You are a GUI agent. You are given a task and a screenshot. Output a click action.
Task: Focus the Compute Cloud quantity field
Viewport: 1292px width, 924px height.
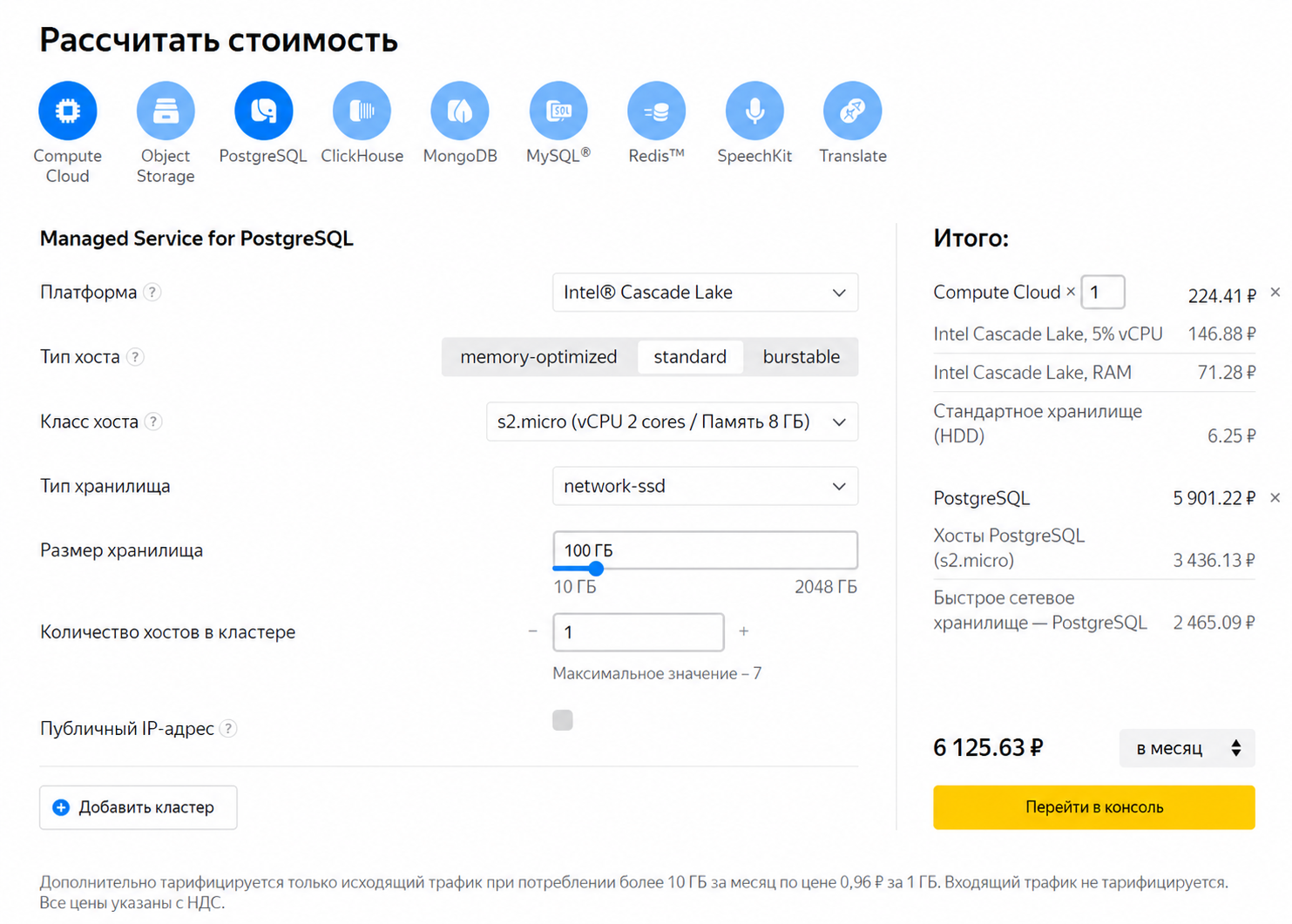pos(1102,293)
